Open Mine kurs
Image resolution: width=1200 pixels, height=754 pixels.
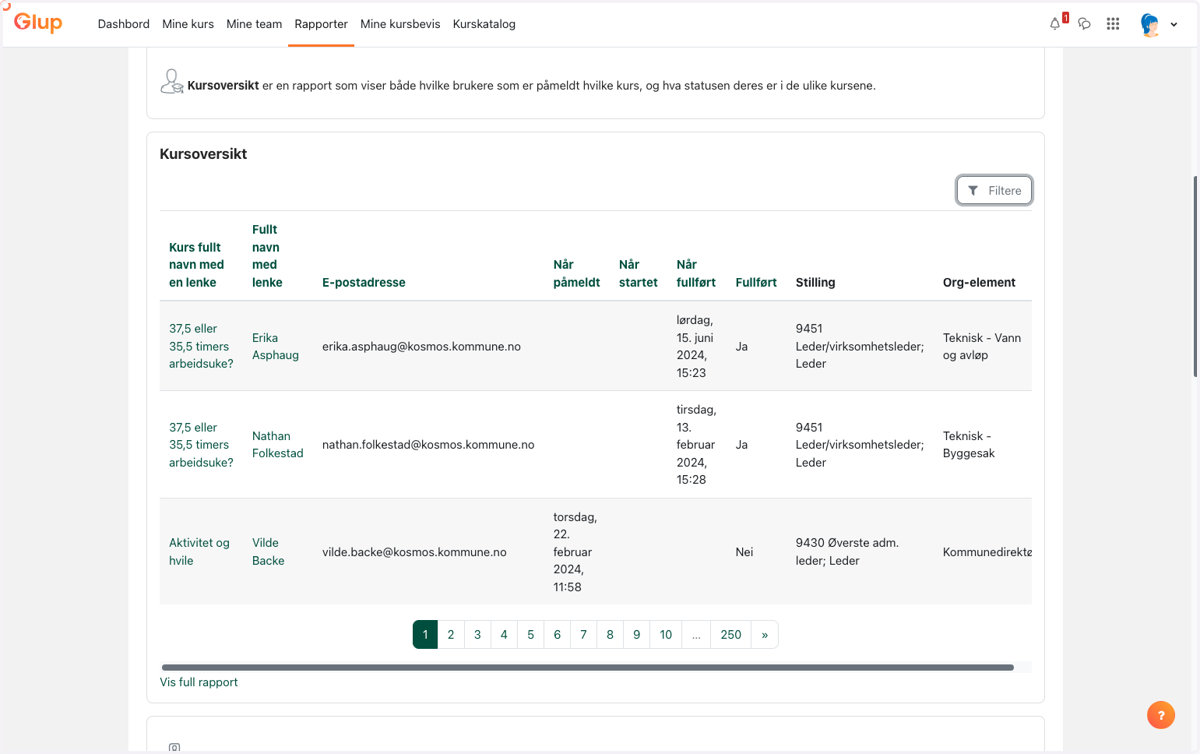pyautogui.click(x=188, y=24)
